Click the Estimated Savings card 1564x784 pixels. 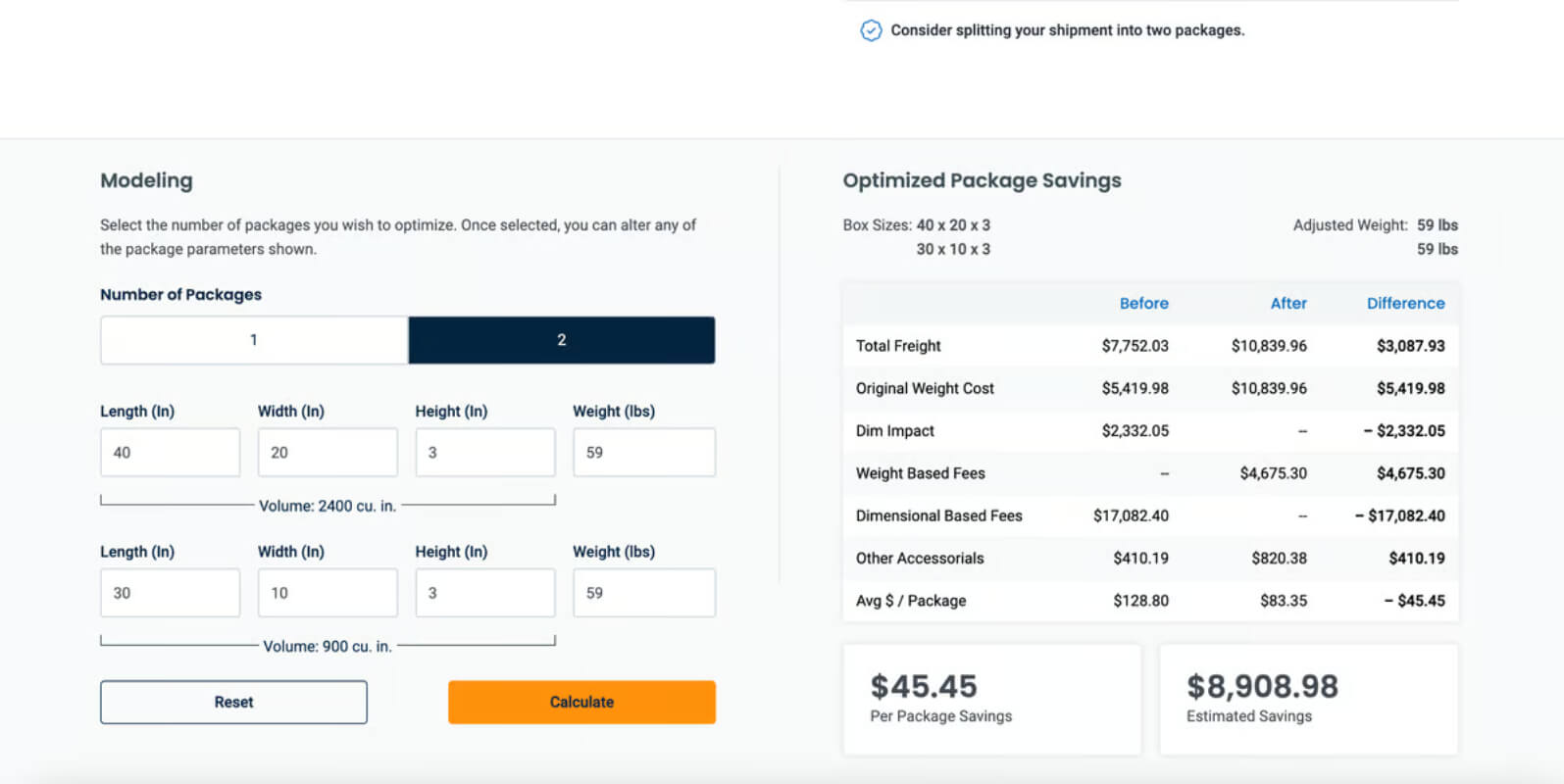pos(1308,700)
